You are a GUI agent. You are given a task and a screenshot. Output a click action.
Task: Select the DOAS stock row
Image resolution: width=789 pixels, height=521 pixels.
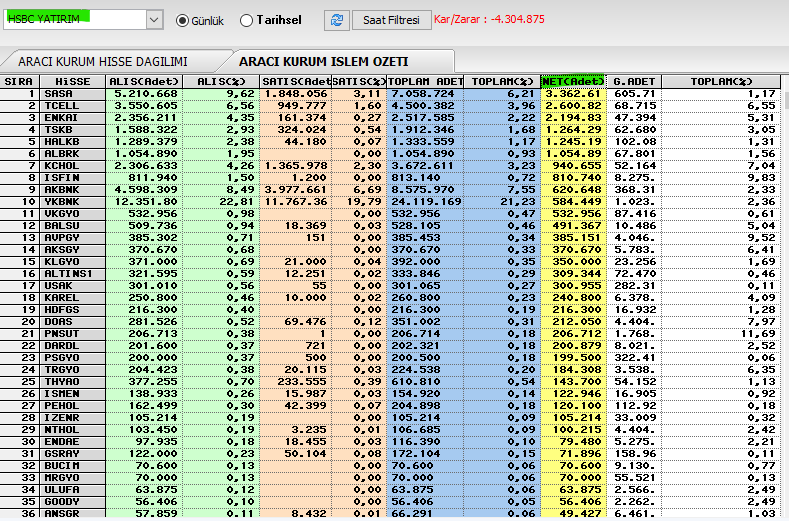[390, 322]
